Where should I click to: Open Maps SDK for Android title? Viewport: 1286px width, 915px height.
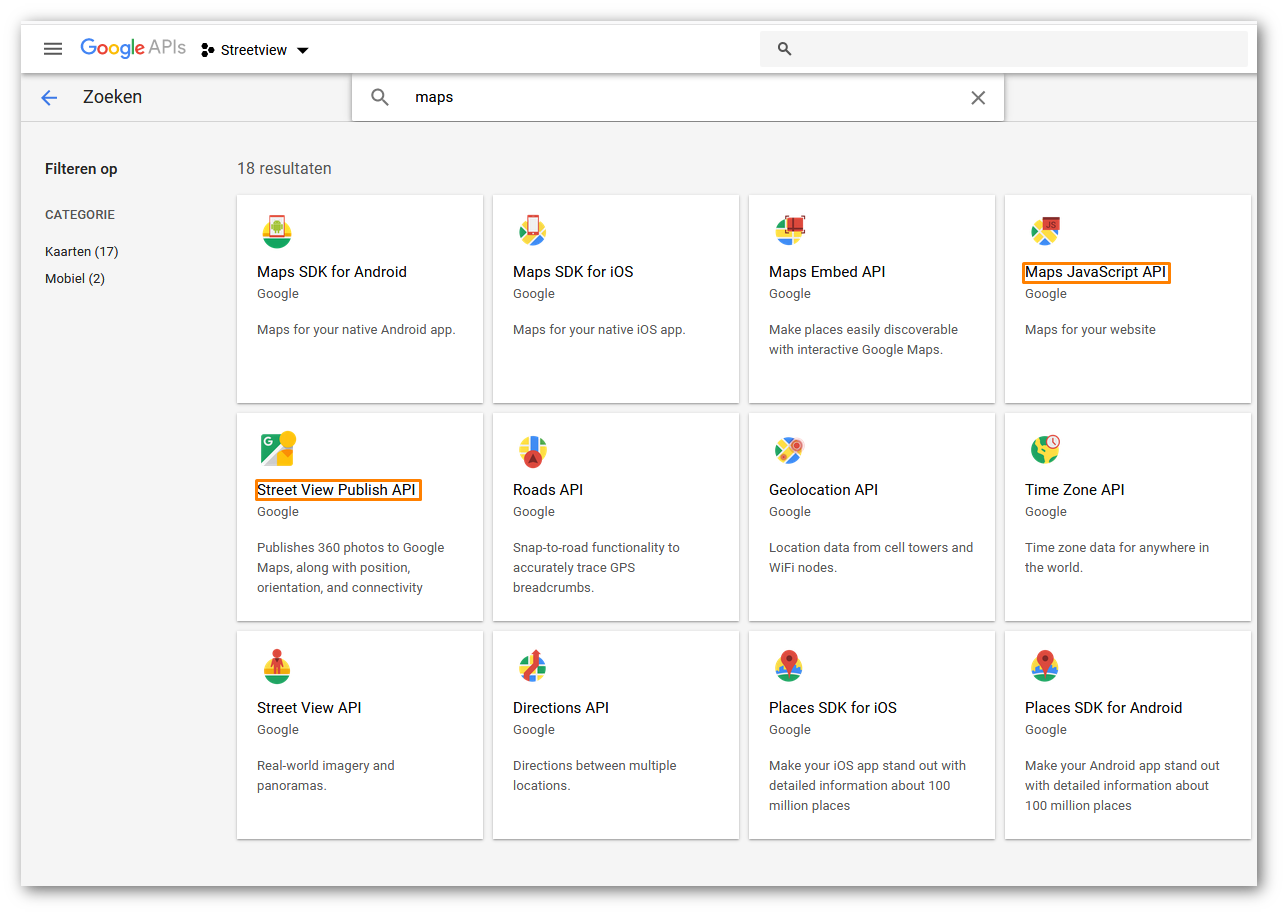point(332,272)
